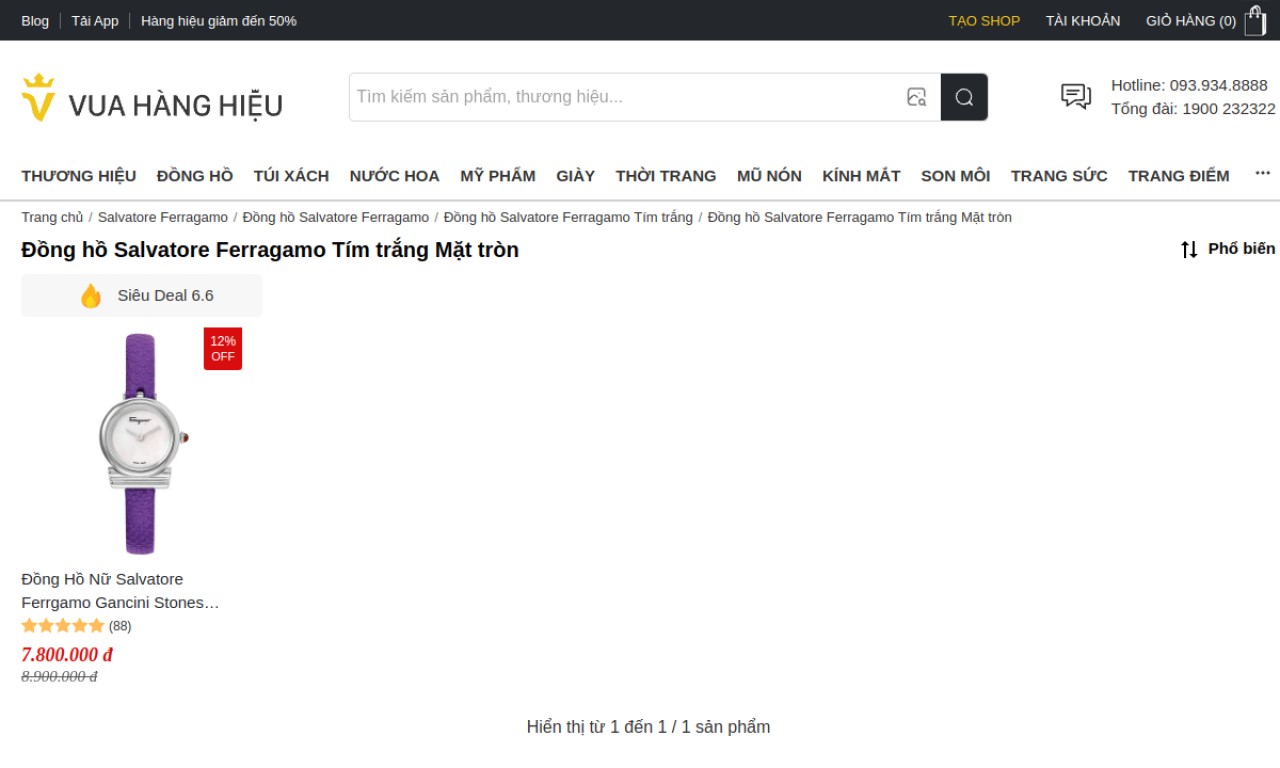
Task: Open the TRANG SỨC menu
Action: click(1059, 176)
